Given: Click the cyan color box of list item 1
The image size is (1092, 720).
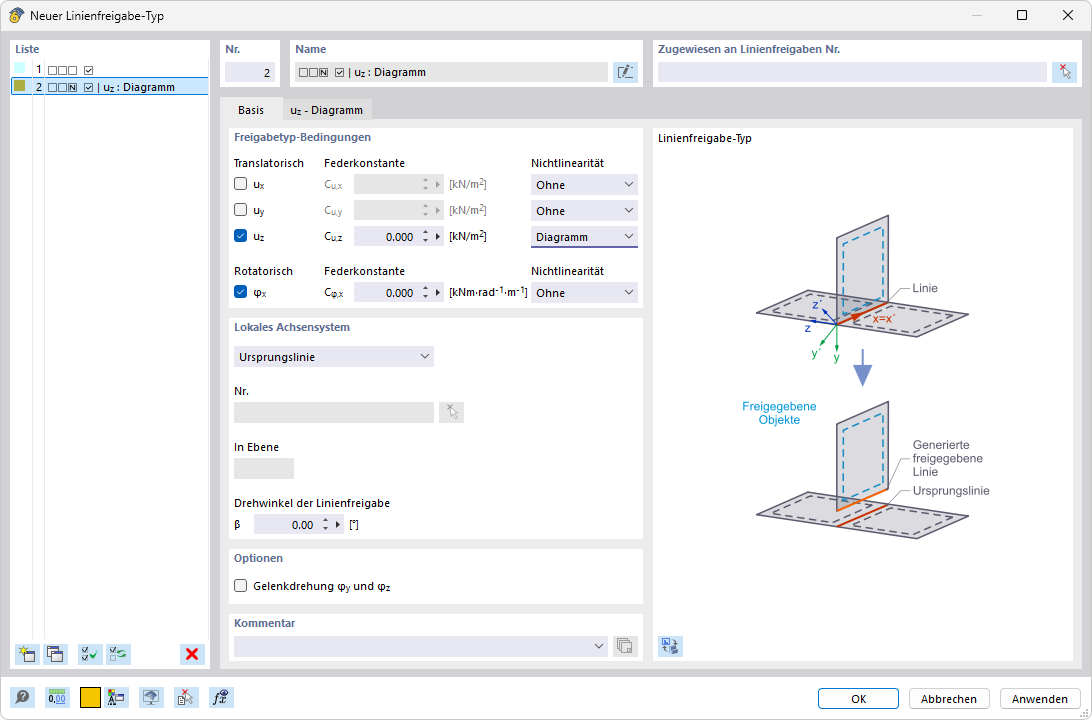Looking at the screenshot, I should tap(20, 68).
